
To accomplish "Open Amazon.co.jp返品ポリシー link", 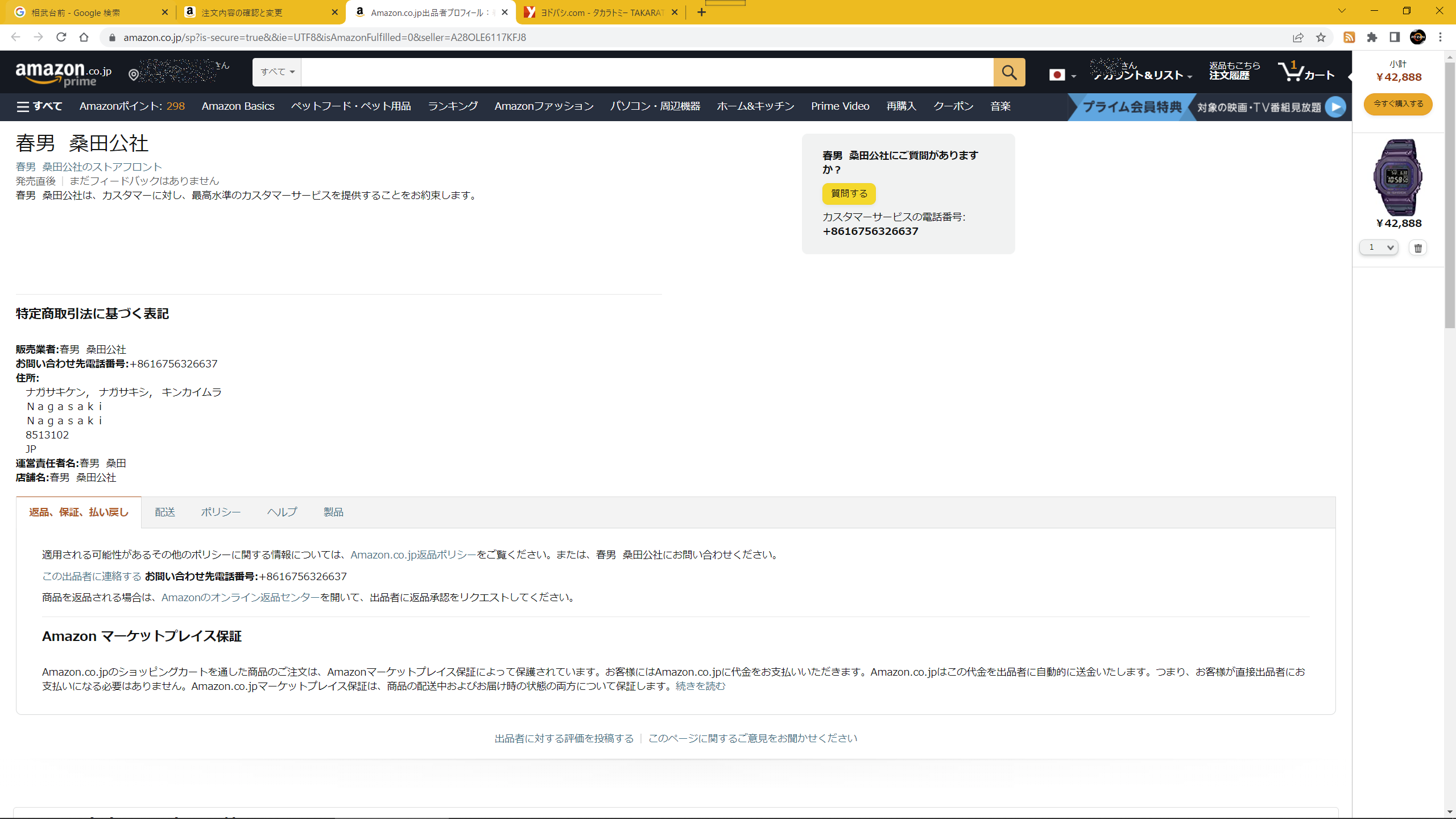I will tap(413, 555).
